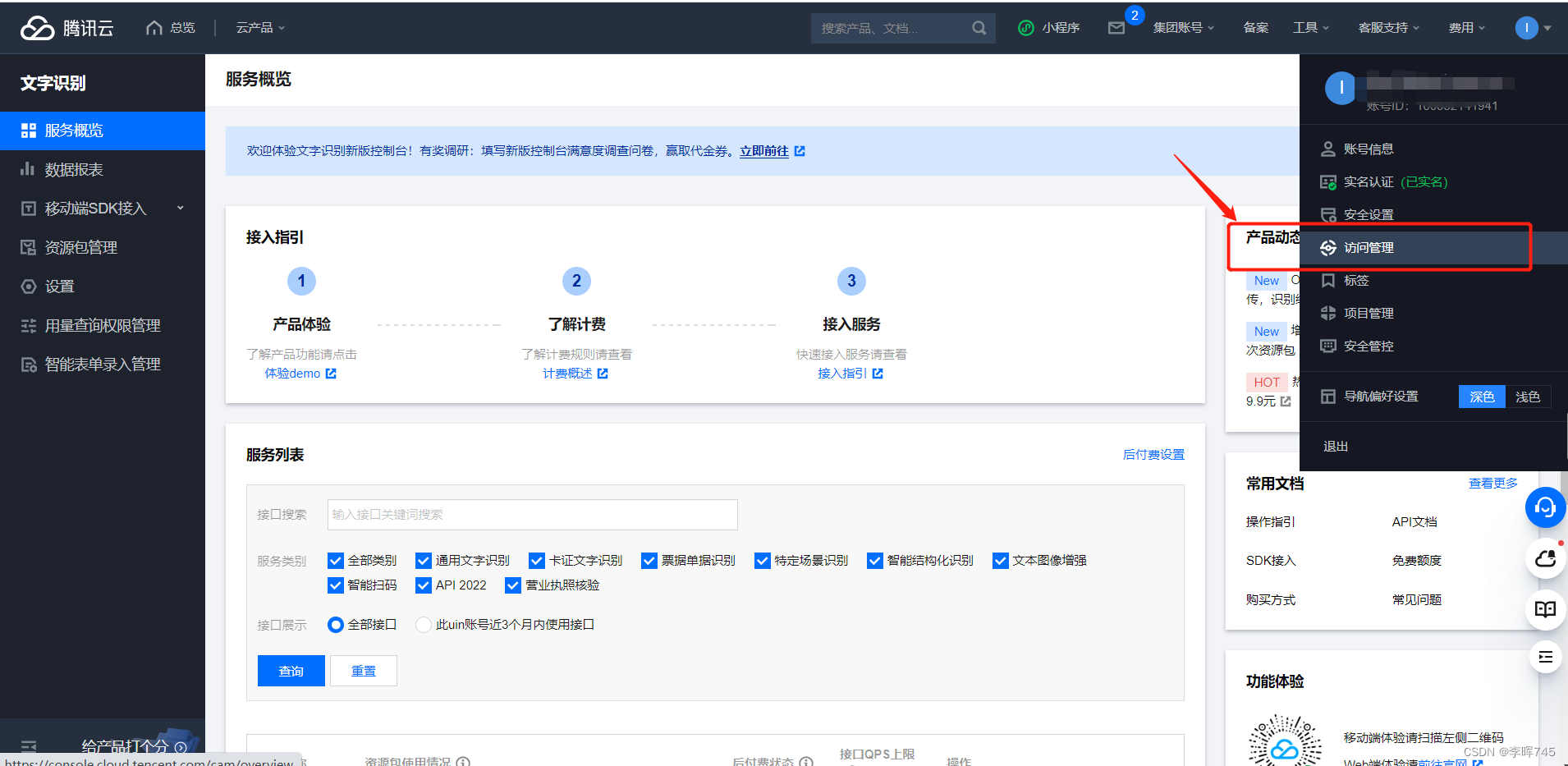The width and height of the screenshot is (1568, 766).
Task: Click the 重置 button
Action: 364,671
